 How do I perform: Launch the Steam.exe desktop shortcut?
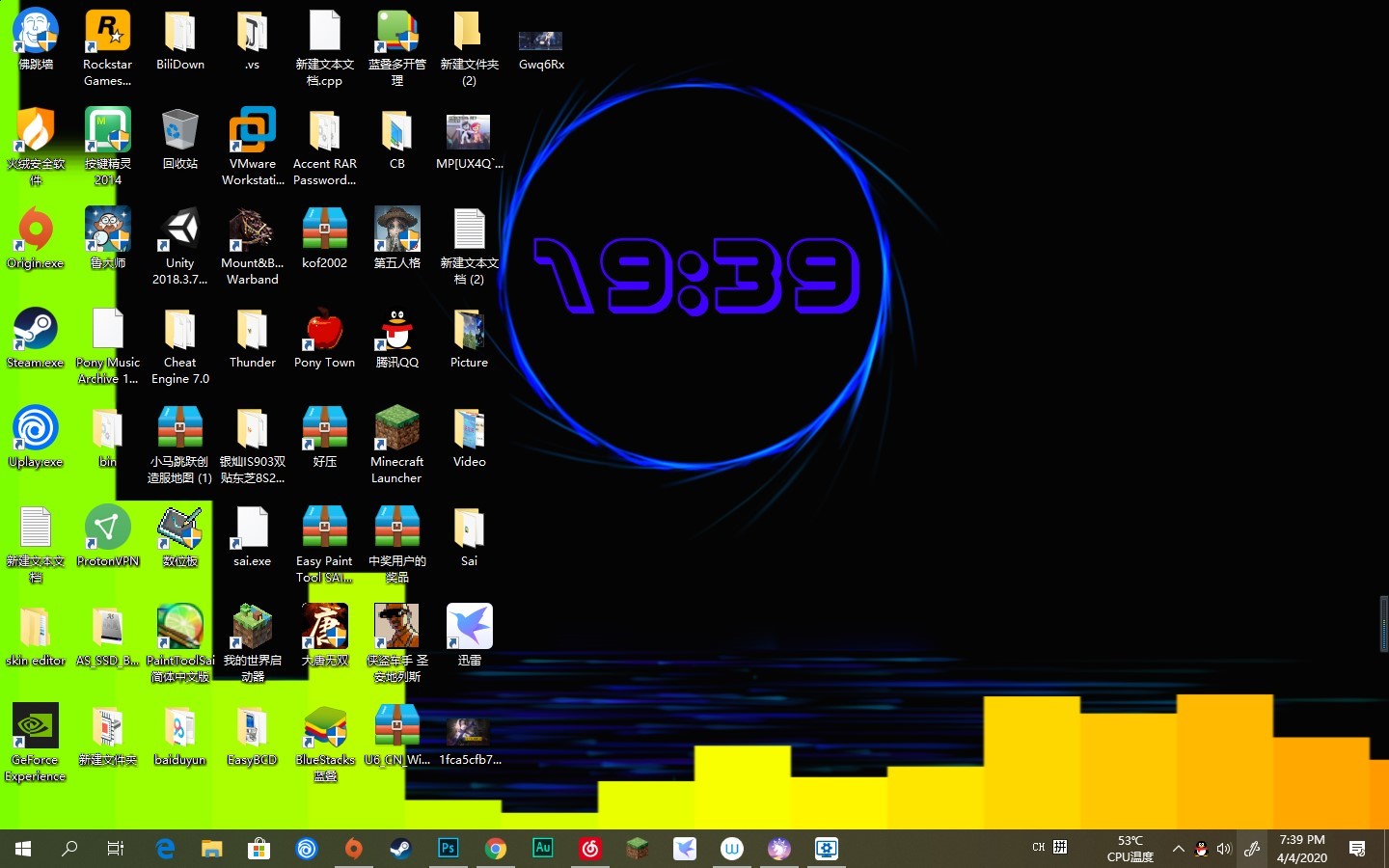pos(36,339)
